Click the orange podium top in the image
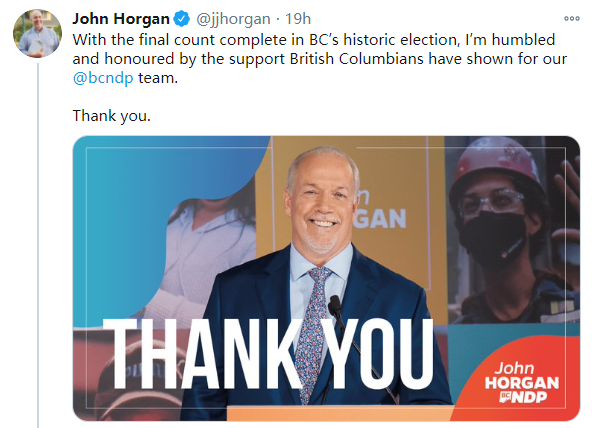The height and width of the screenshot is (428, 592). (340, 413)
